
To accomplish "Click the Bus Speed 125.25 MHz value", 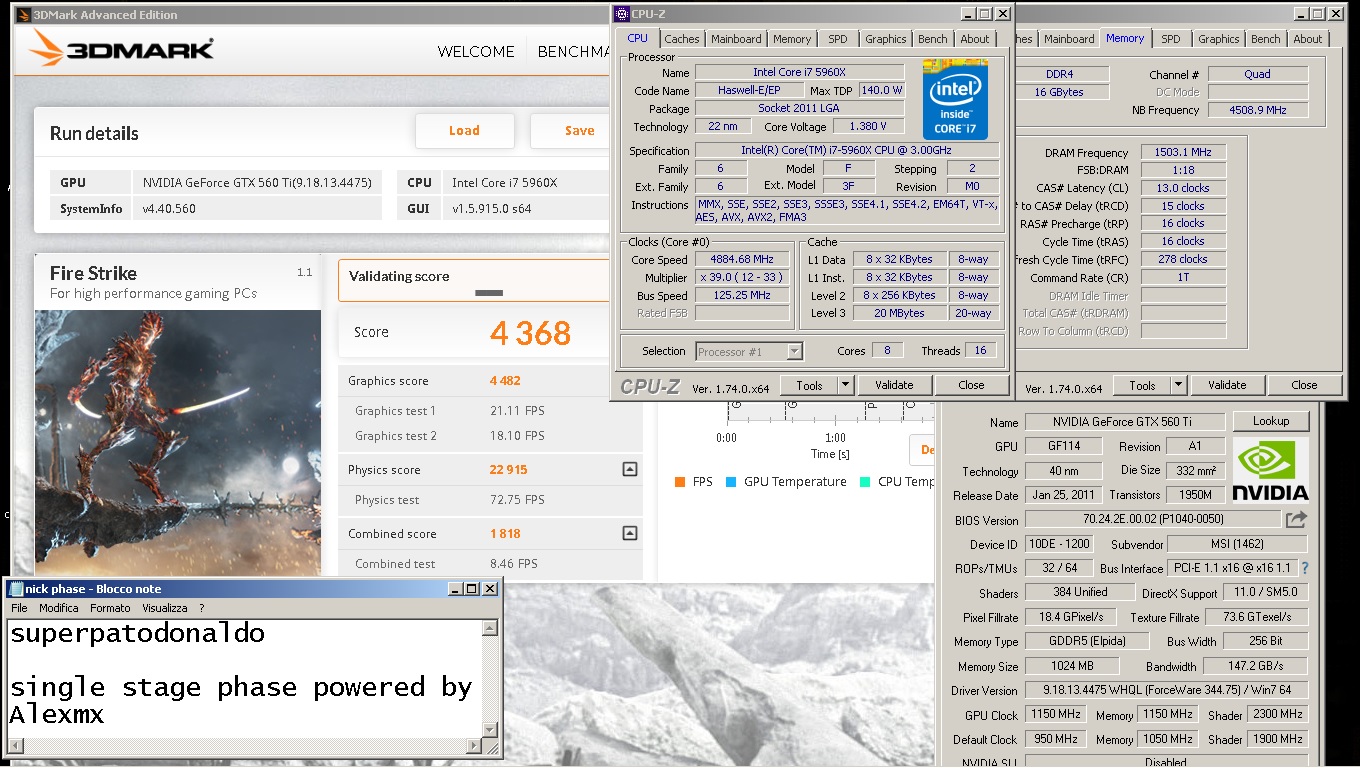I will 741,295.
